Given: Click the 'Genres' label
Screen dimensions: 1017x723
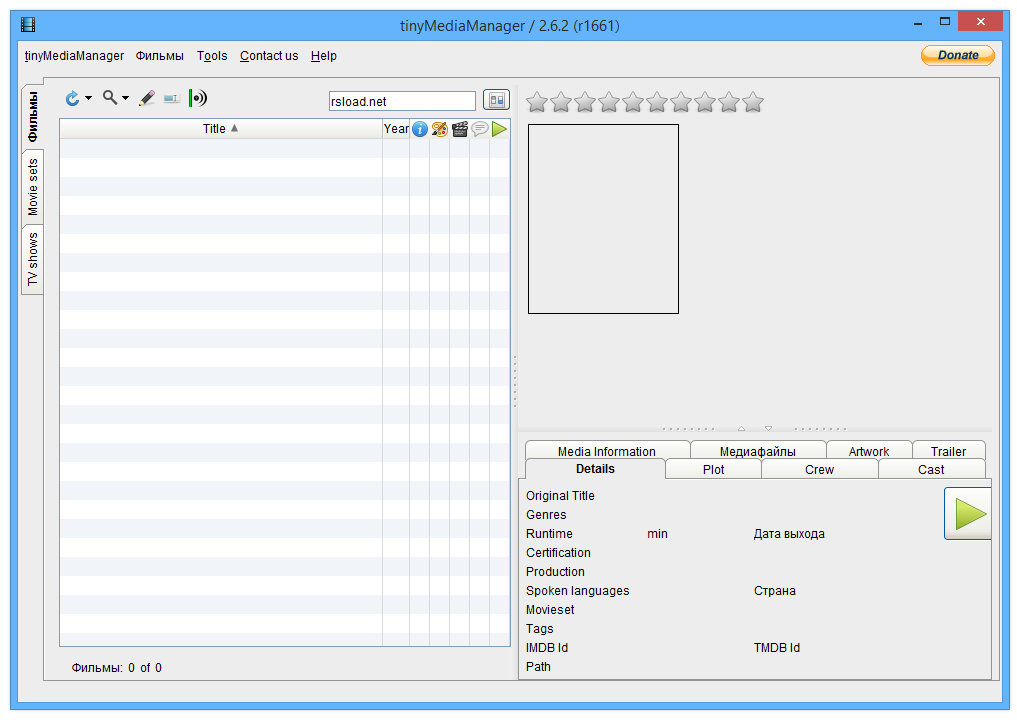Looking at the screenshot, I should click(x=546, y=514).
